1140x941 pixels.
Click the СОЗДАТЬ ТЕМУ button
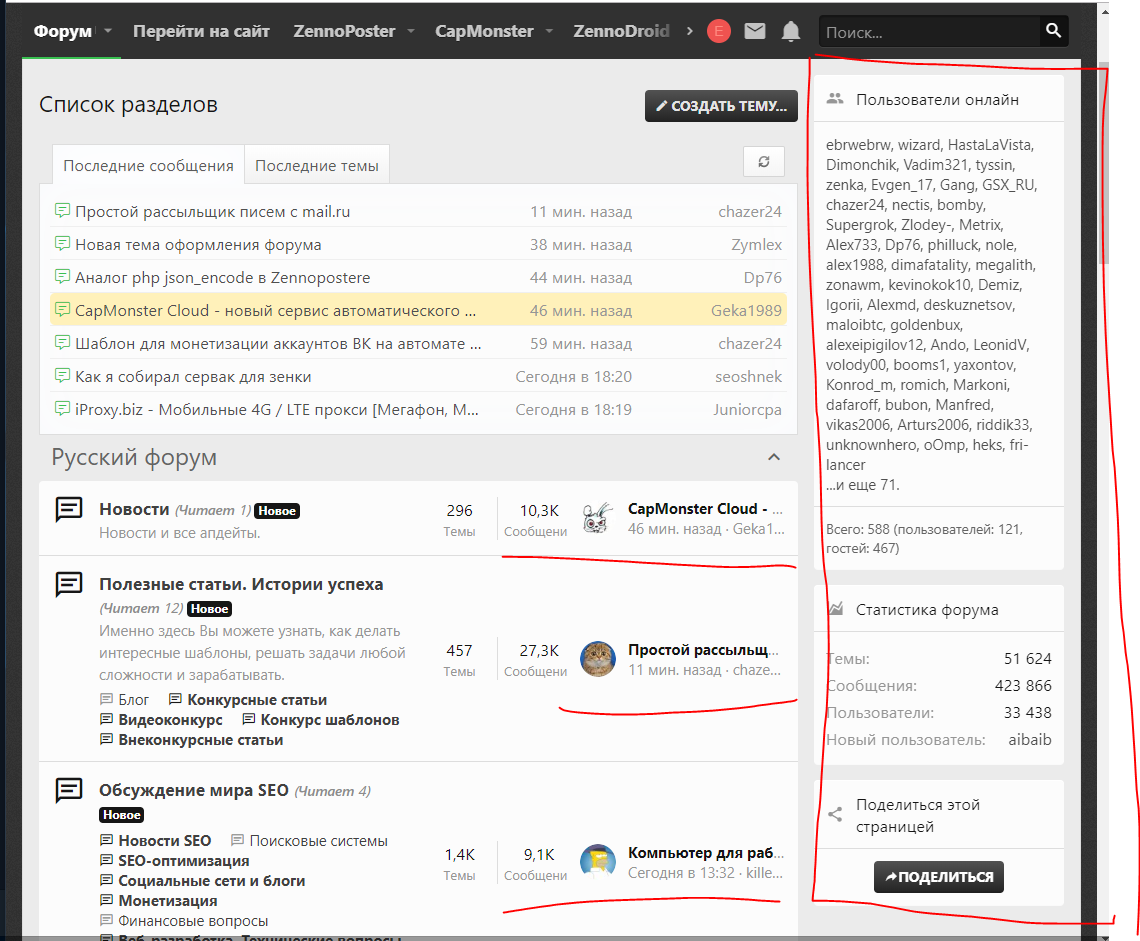pos(721,105)
